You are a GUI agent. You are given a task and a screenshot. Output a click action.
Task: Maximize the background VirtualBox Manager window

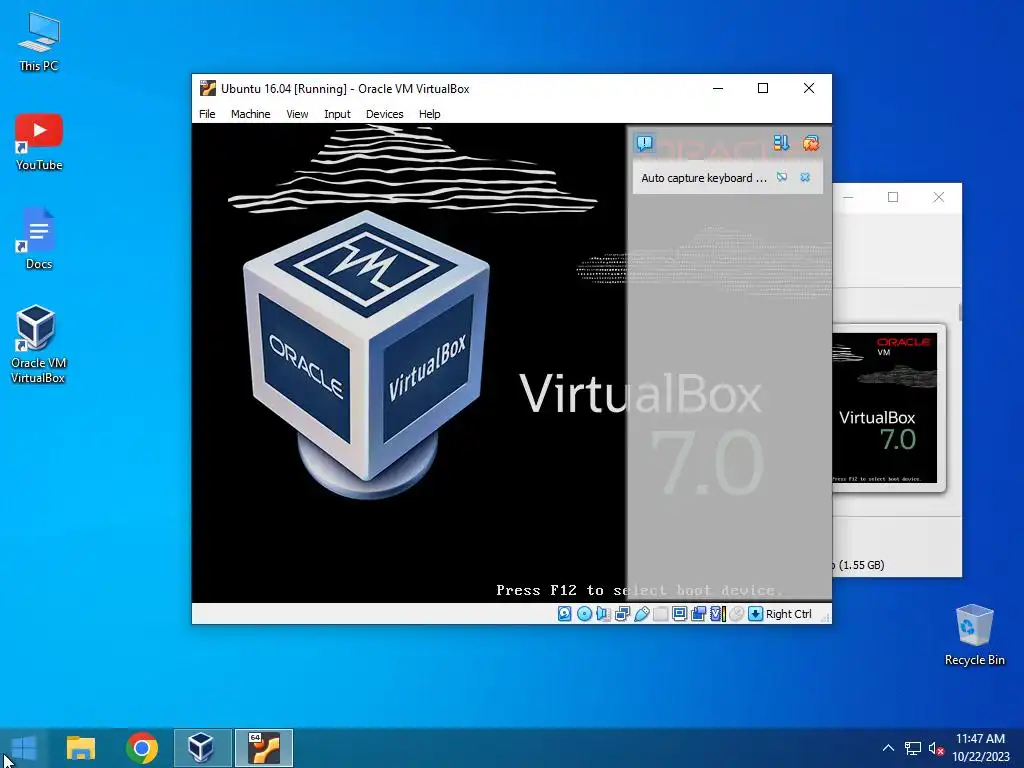tap(893, 197)
